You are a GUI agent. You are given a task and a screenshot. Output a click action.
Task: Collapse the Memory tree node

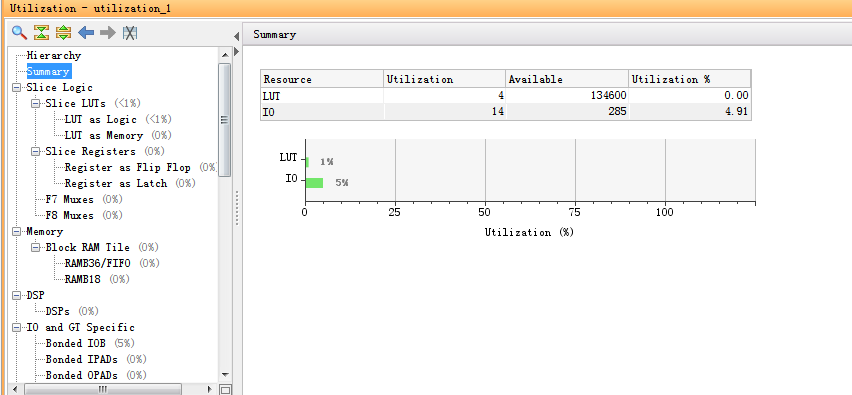(x=16, y=231)
